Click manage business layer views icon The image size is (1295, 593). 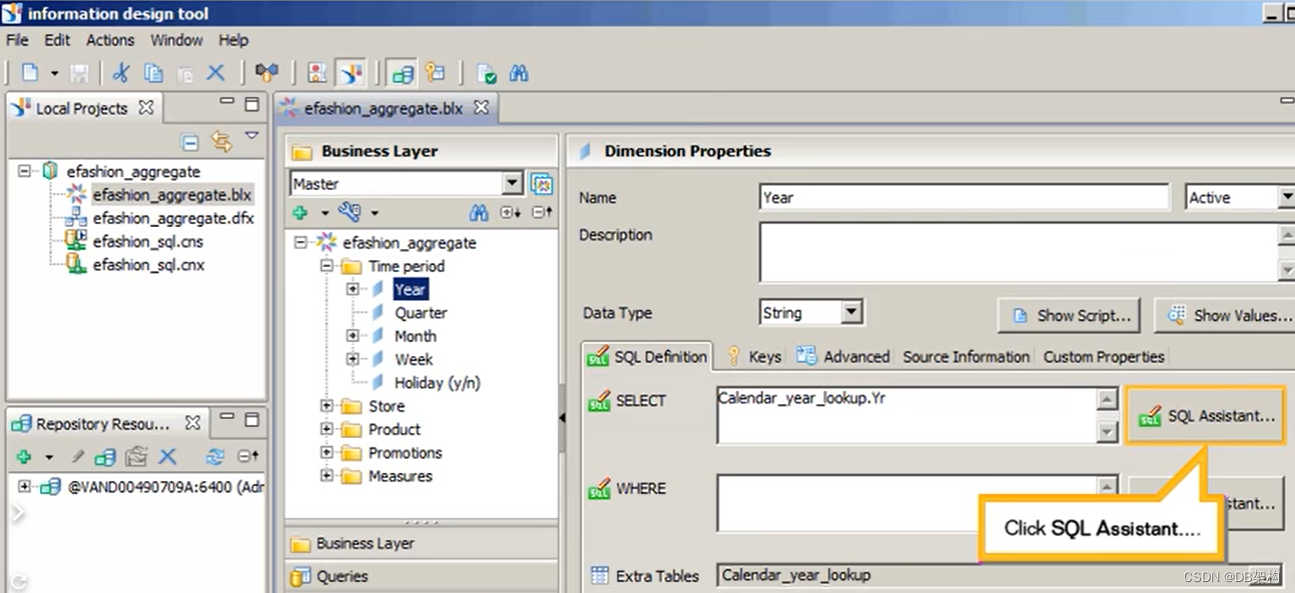tap(542, 184)
